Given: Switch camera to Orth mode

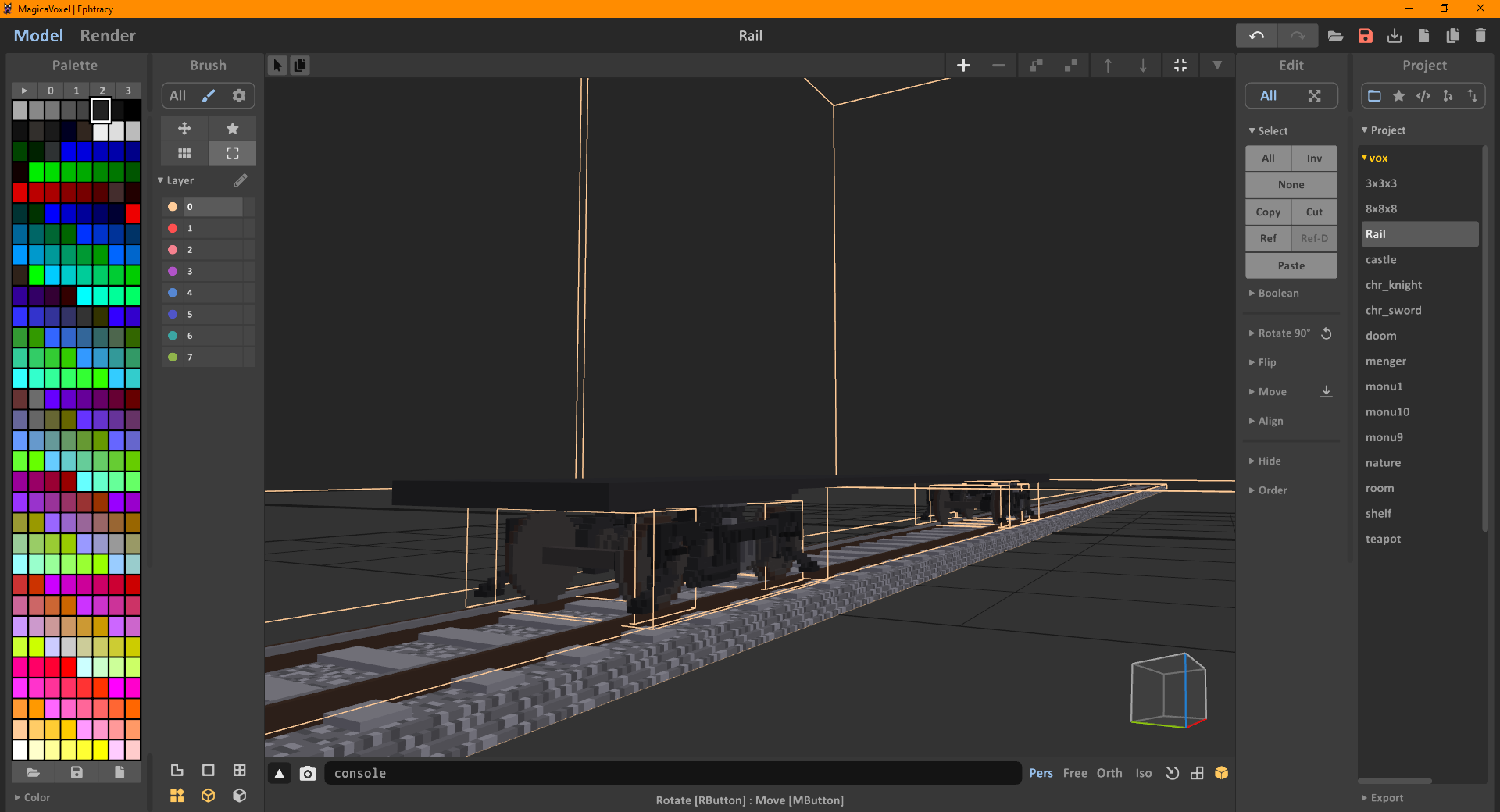Looking at the screenshot, I should 1109,773.
